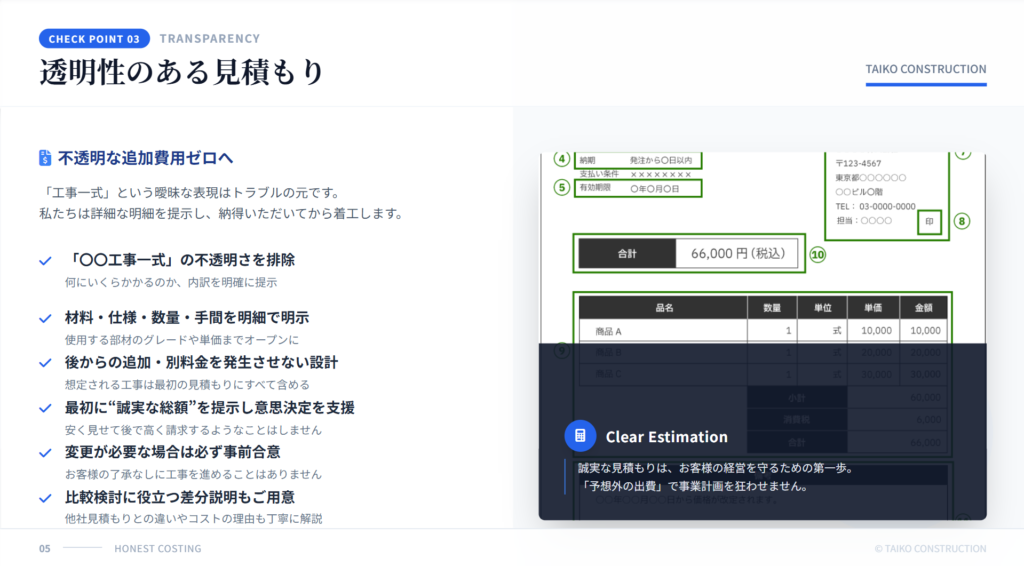The image size is (1024, 566).
Task: Select the TRANSPARENCY label in the header
Action: pyautogui.click(x=209, y=39)
